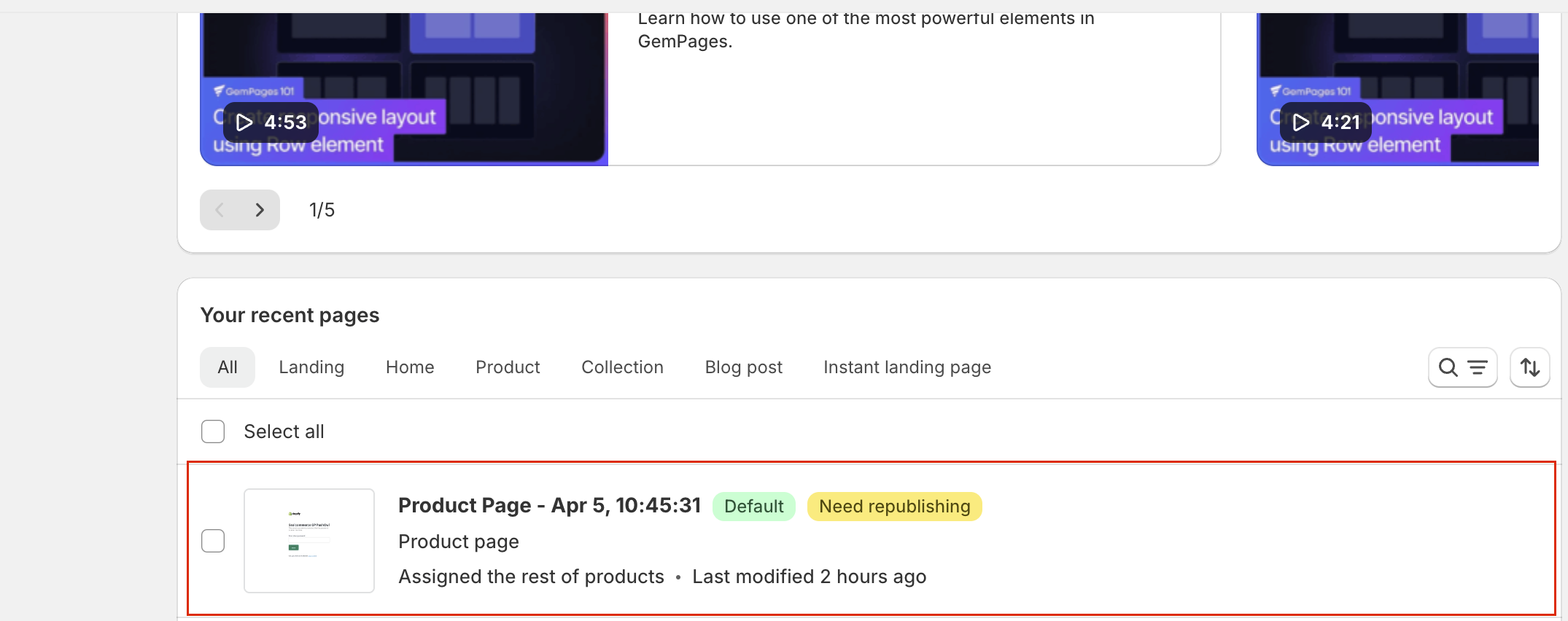
Task: Click the Need republishing badge
Action: (894, 507)
